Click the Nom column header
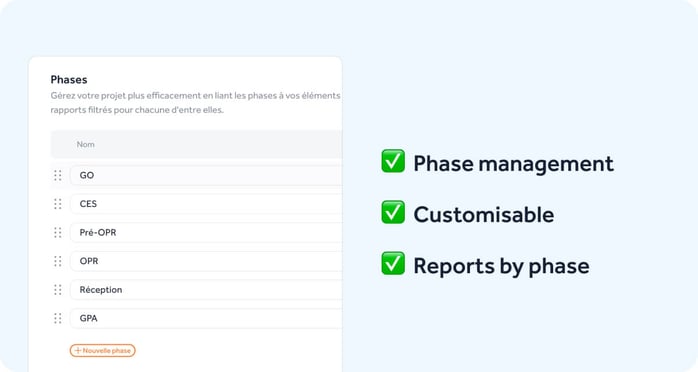Screen dimensions: 698x372 pos(85,144)
